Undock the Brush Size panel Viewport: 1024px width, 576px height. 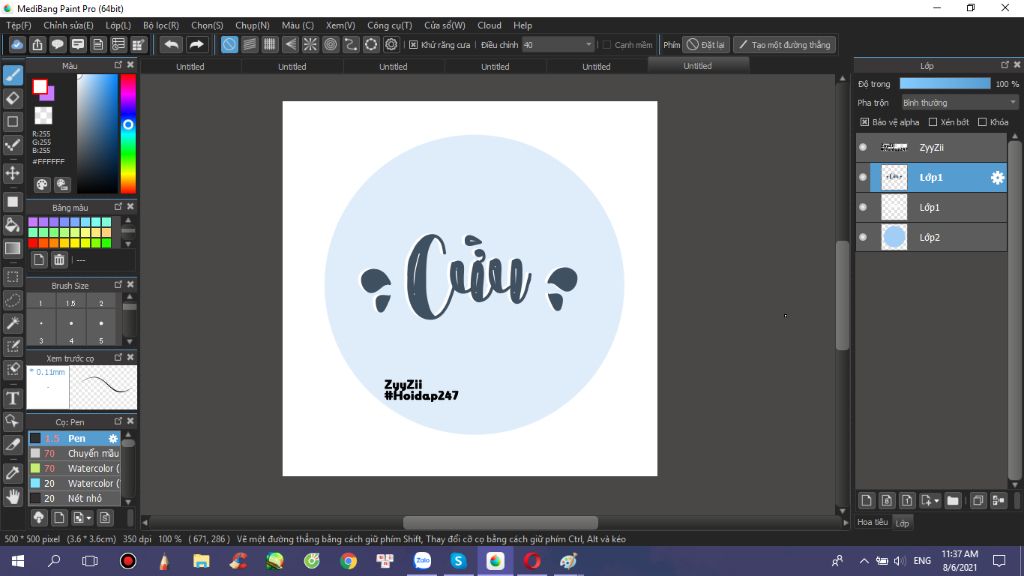[118, 285]
